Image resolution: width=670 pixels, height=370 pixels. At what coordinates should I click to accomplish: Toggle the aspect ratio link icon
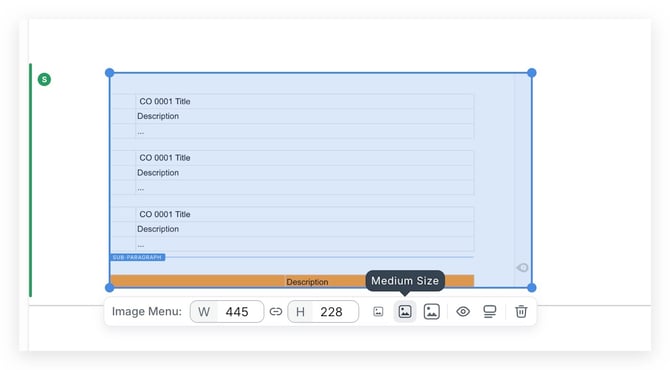[276, 311]
